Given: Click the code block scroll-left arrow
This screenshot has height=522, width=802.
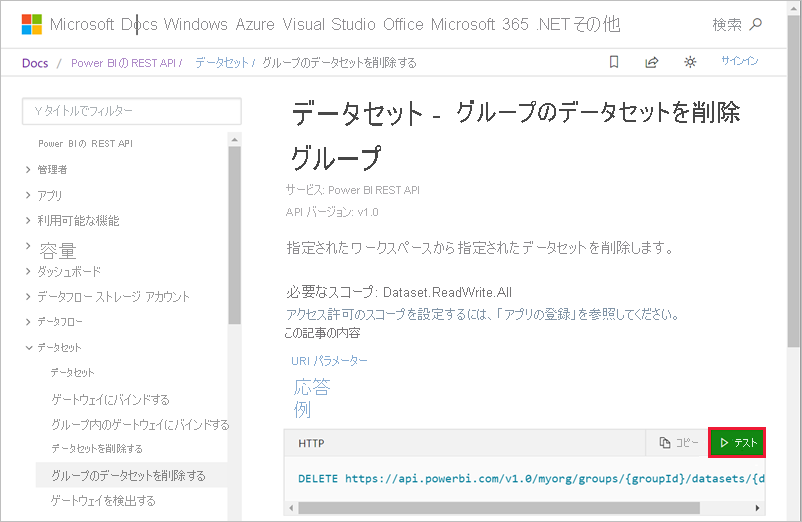Looking at the screenshot, I should tap(291, 508).
